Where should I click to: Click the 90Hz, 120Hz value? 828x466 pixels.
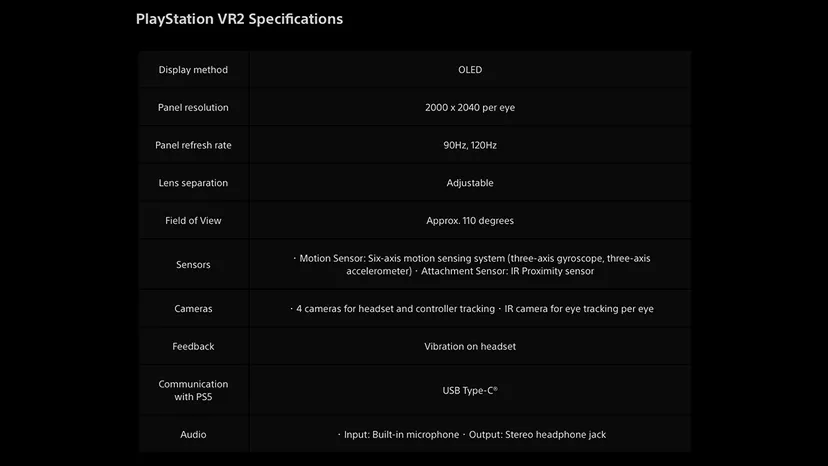pos(470,145)
